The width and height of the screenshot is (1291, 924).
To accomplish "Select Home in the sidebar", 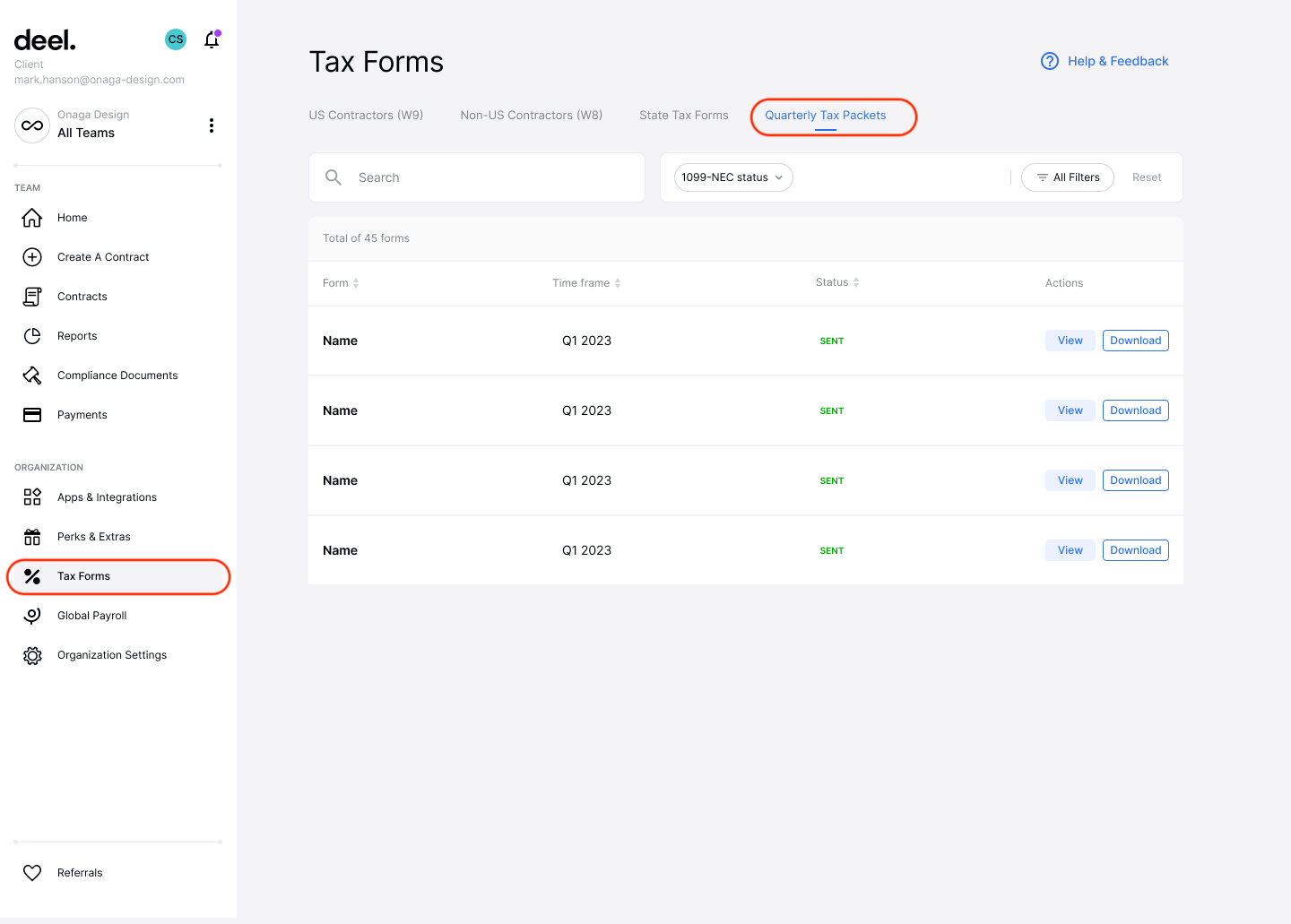I will pyautogui.click(x=72, y=217).
